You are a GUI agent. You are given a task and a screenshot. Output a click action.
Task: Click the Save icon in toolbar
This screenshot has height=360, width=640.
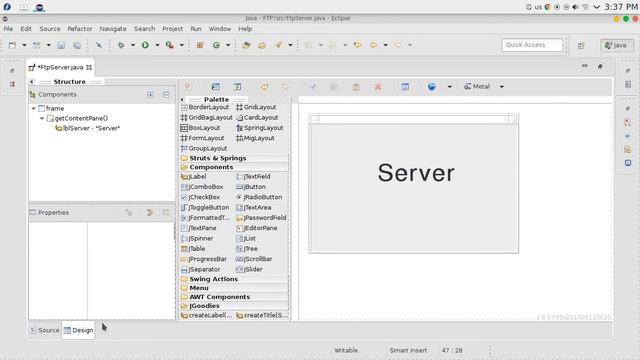61,45
